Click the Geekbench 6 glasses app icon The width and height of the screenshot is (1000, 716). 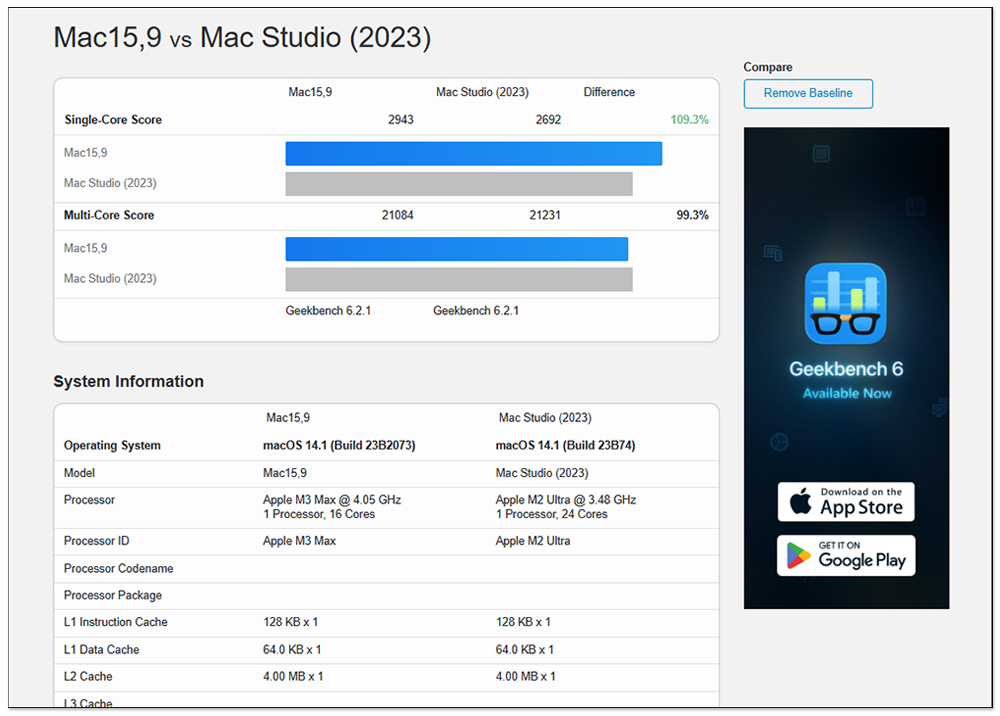coord(845,303)
